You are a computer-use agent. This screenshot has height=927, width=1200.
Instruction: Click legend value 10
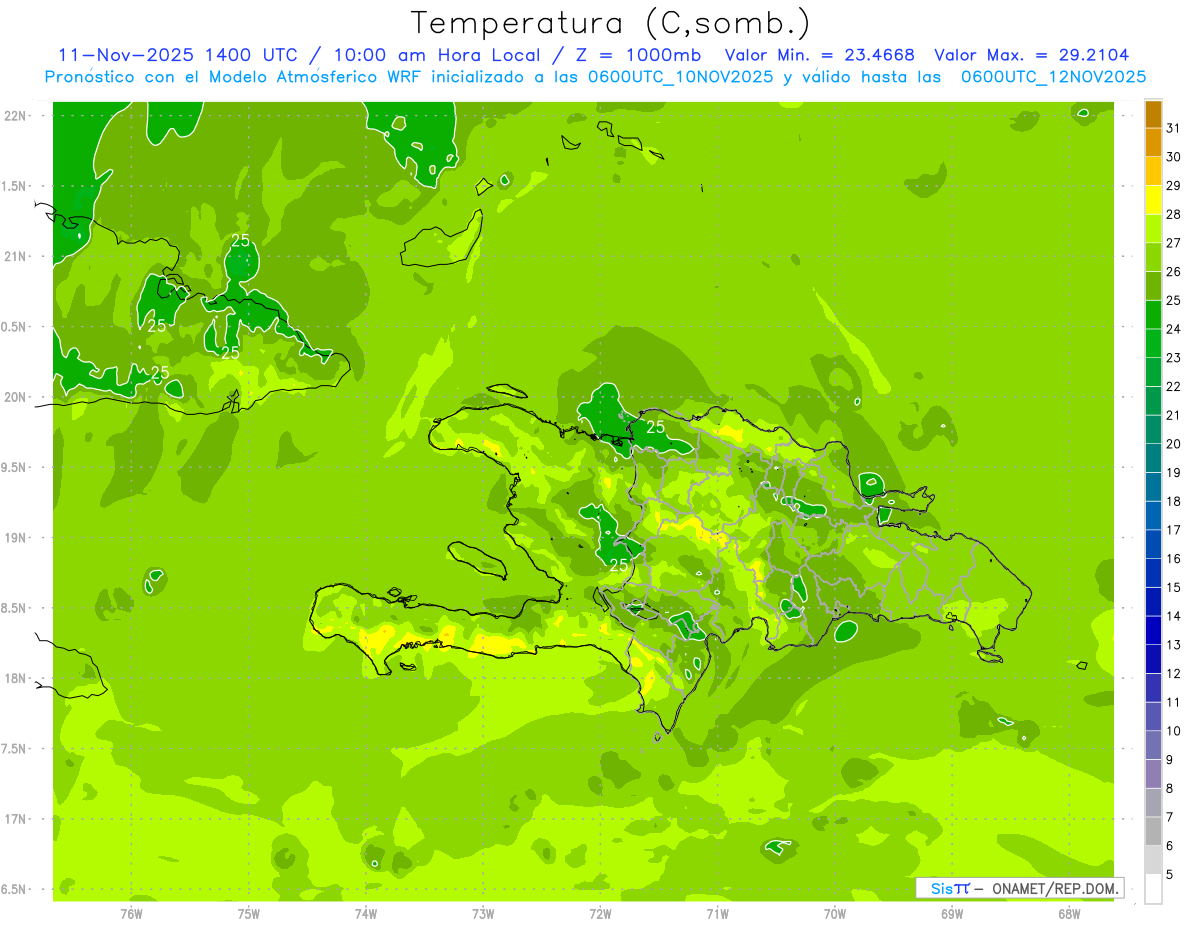pos(1174,730)
